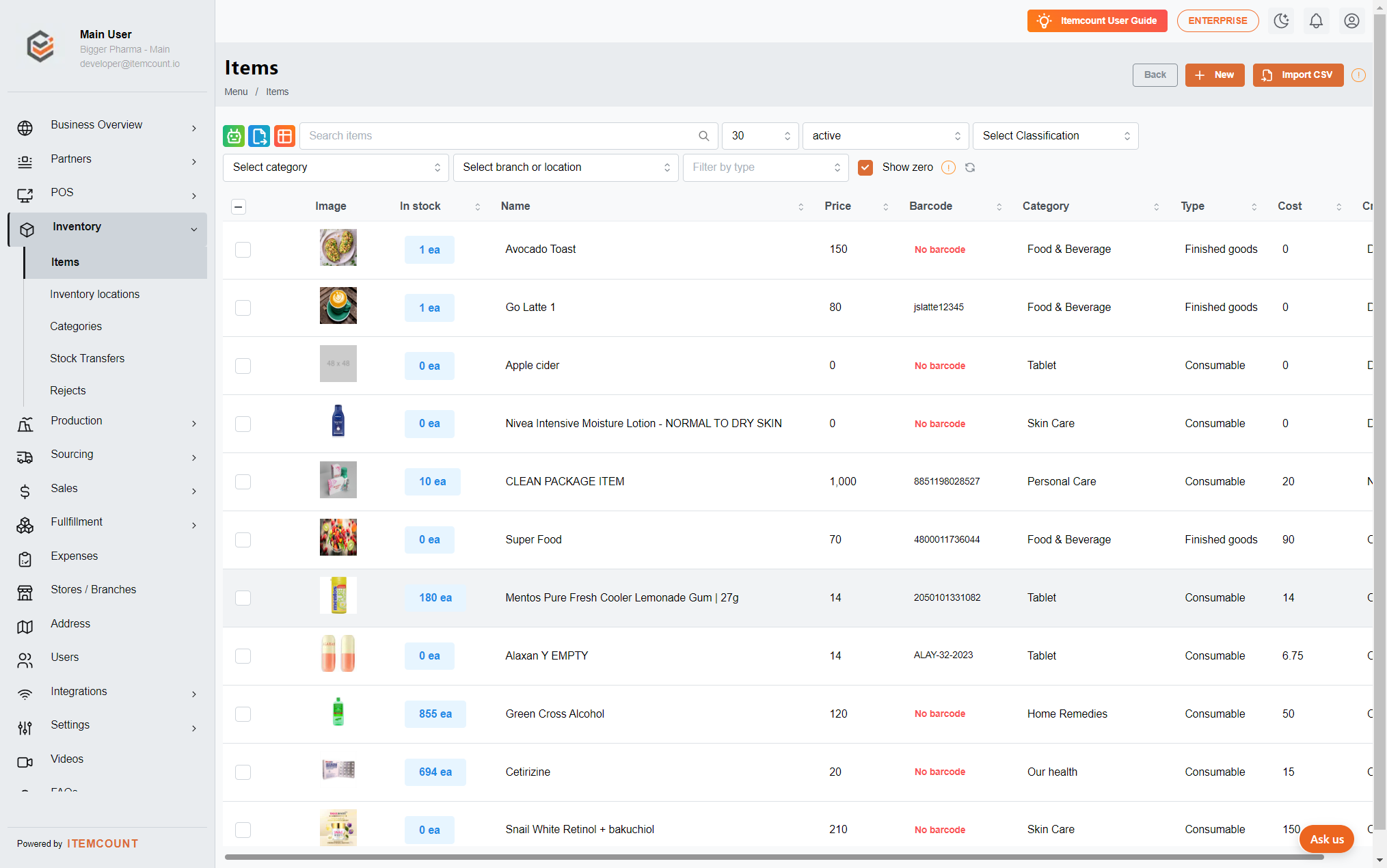This screenshot has height=868, width=1387.
Task: Click the Import CSV button
Action: [x=1297, y=75]
